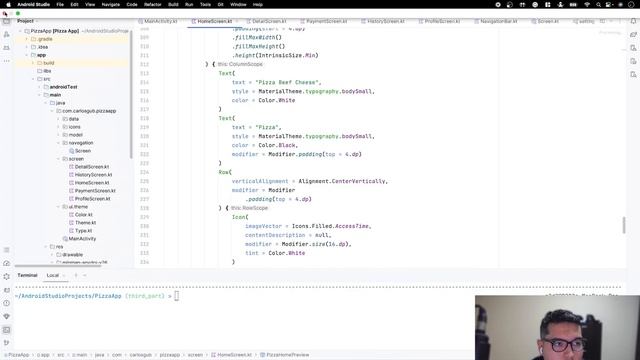The width and height of the screenshot is (640, 360).
Task: Select PaymentScreen.kt in project tree
Action: [95, 191]
